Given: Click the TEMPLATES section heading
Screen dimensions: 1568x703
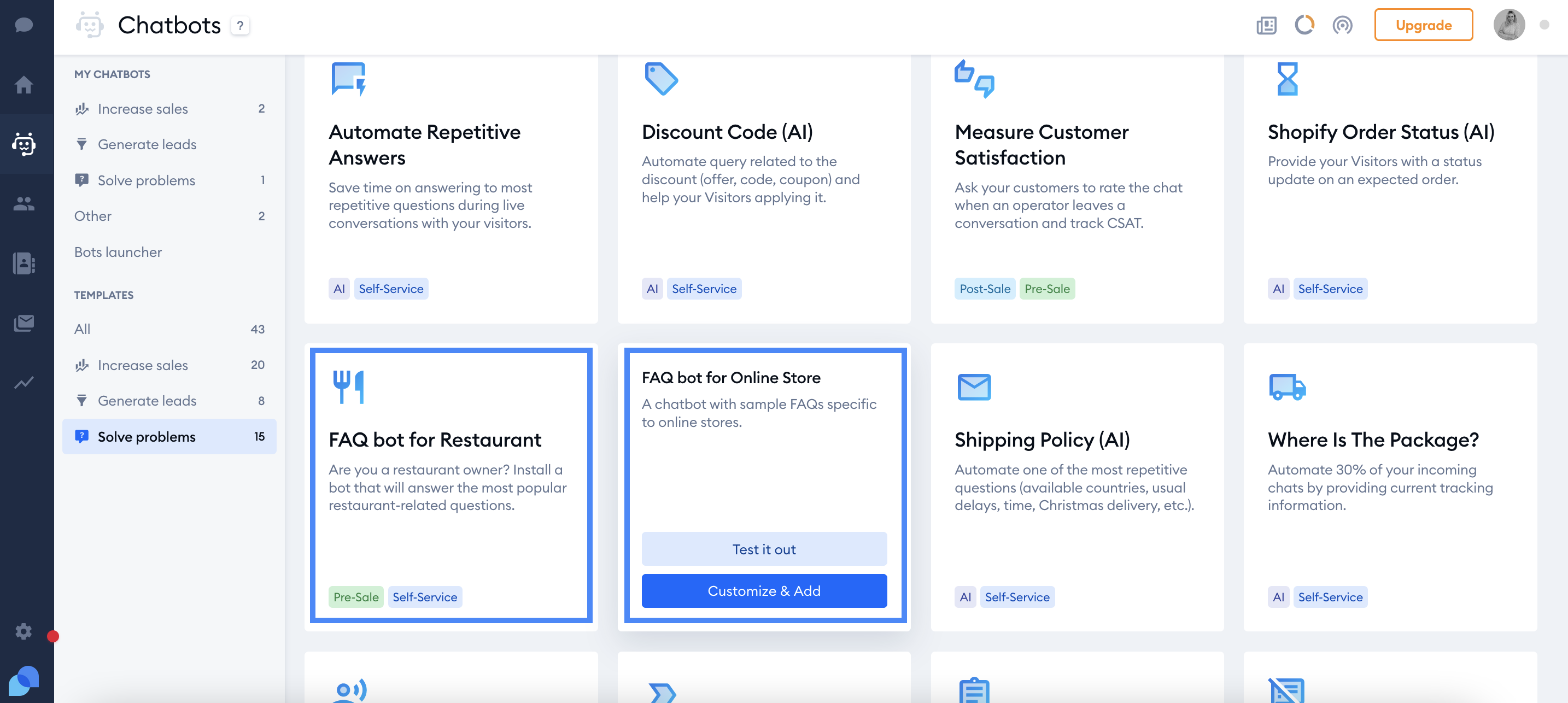Looking at the screenshot, I should coord(103,295).
